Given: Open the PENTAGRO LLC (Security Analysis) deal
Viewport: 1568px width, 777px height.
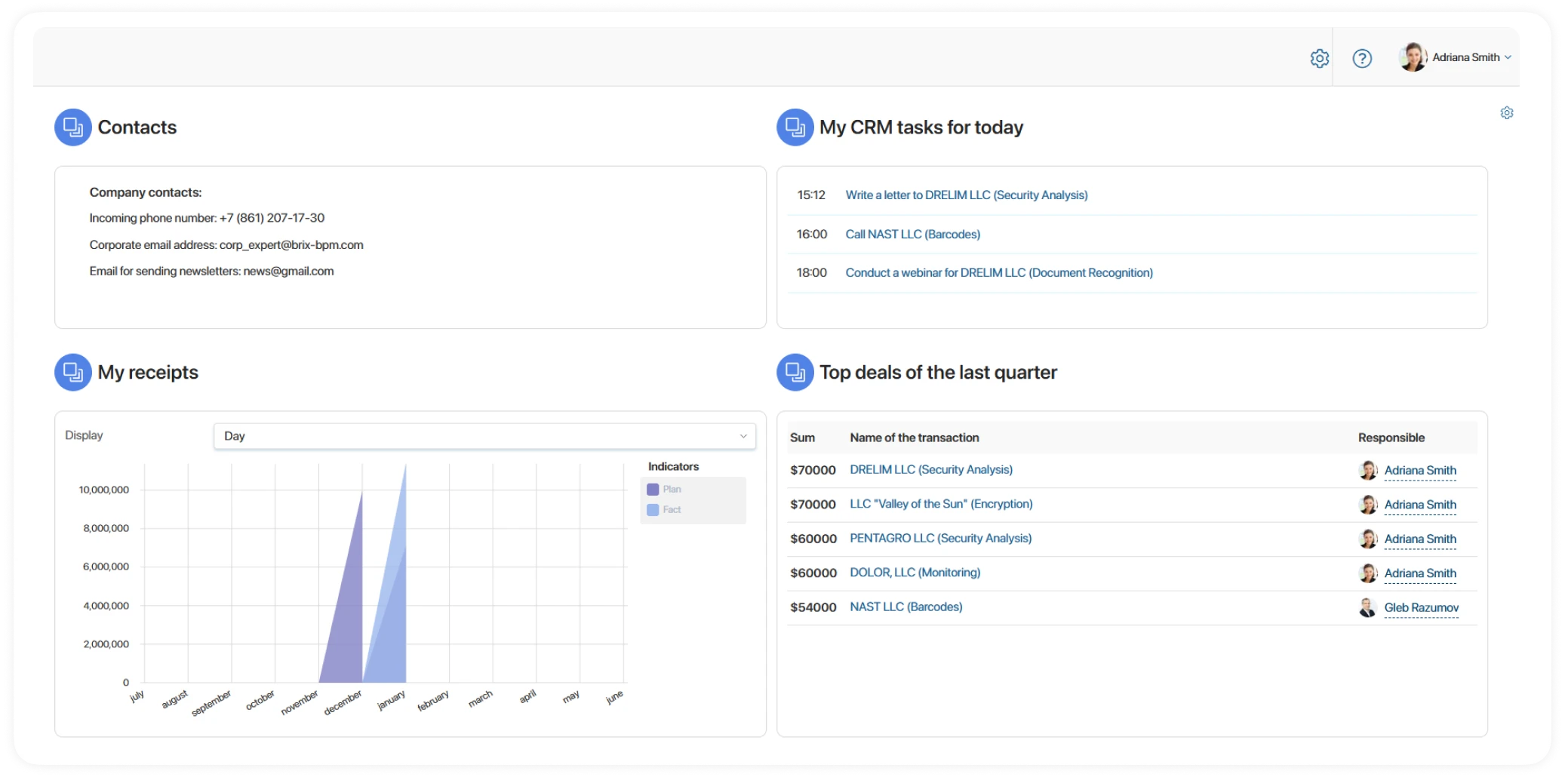Looking at the screenshot, I should point(940,539).
